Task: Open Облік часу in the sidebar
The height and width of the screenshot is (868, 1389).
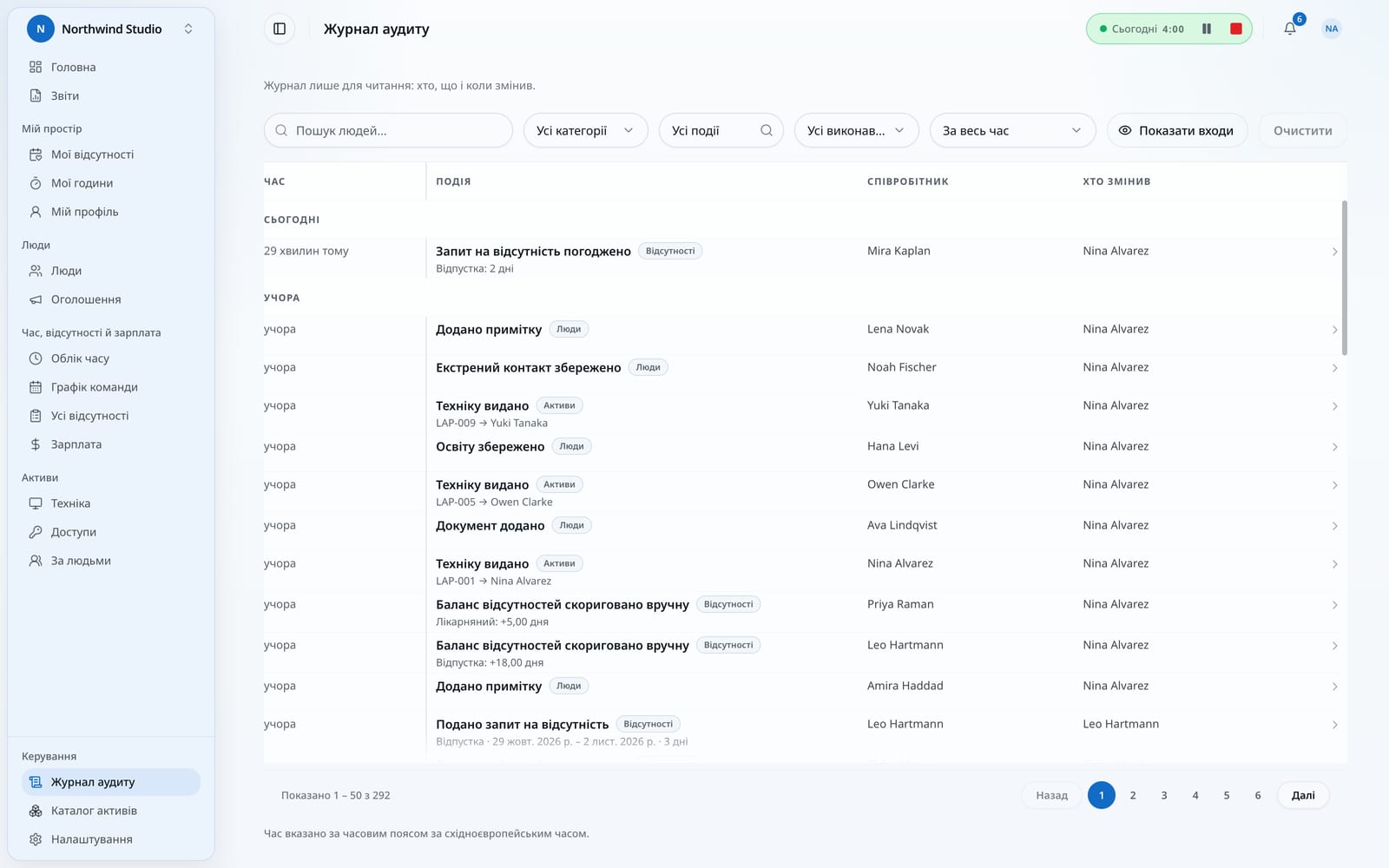Action: tap(111, 358)
